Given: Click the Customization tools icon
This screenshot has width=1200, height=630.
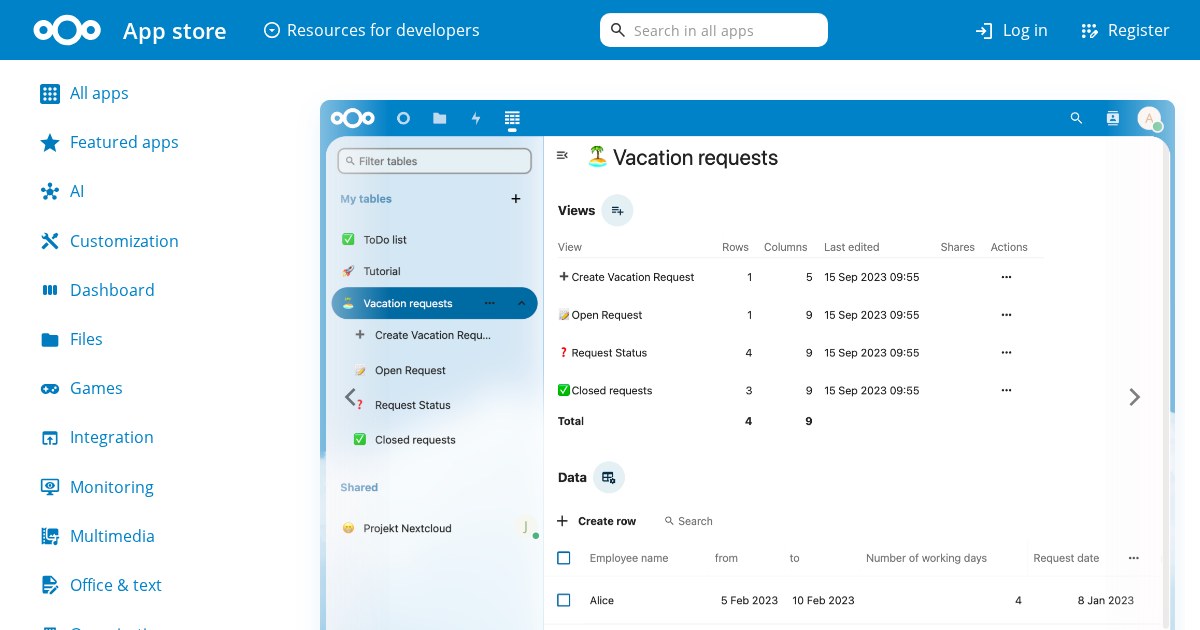Looking at the screenshot, I should tap(50, 241).
